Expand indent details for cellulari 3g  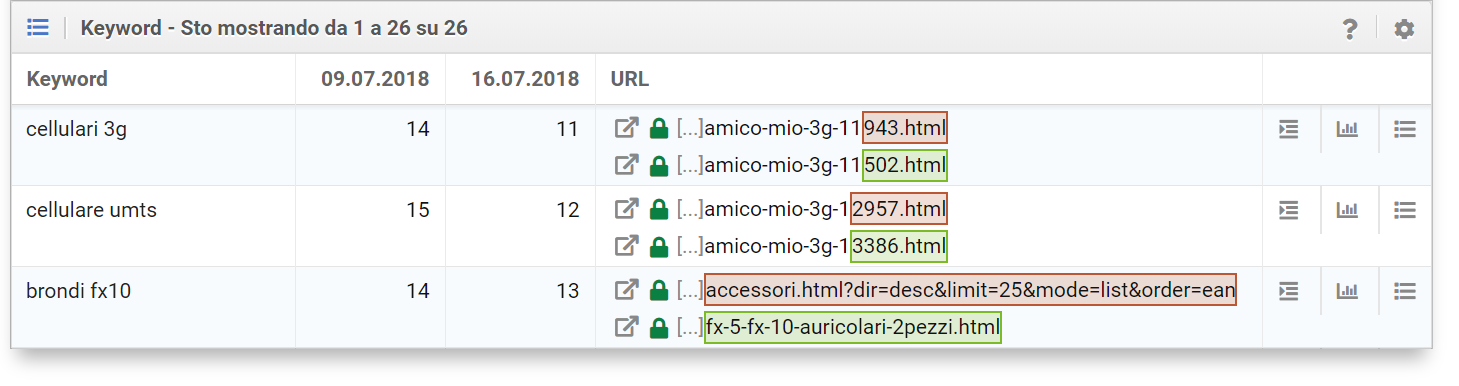point(1289,129)
